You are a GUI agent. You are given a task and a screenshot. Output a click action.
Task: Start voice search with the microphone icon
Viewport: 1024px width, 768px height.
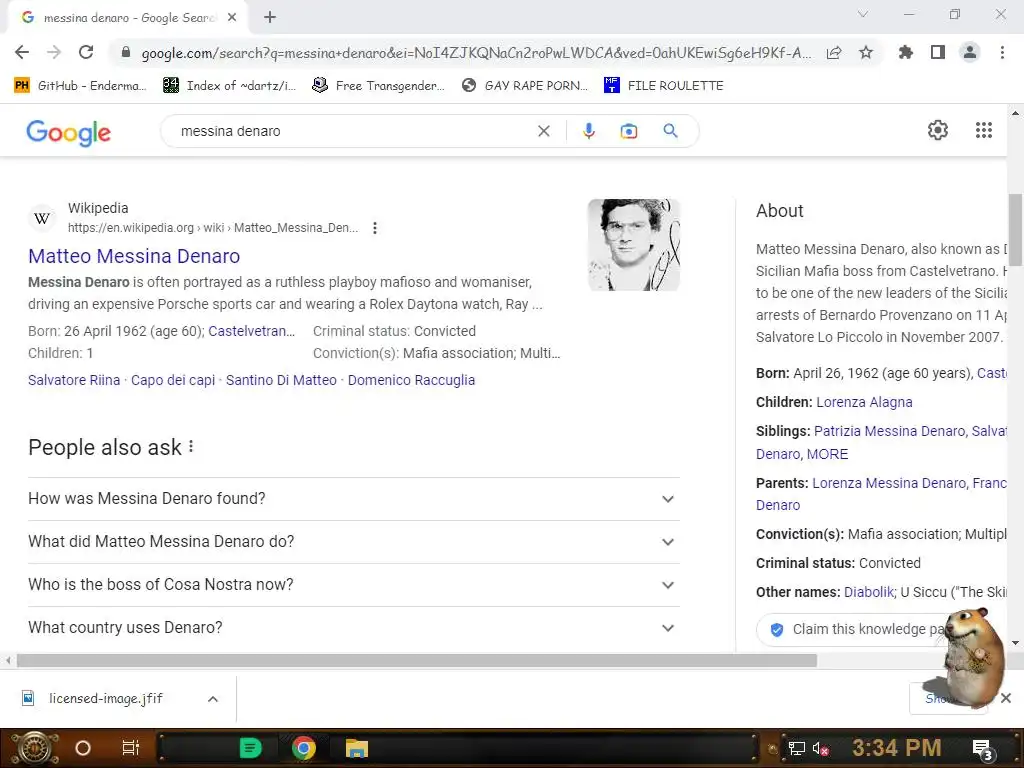point(588,131)
